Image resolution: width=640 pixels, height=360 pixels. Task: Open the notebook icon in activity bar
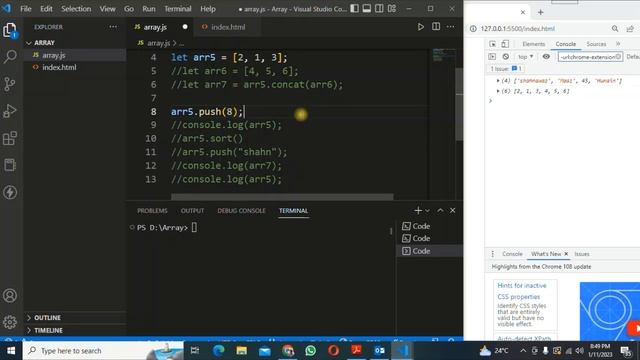(x=10, y=165)
